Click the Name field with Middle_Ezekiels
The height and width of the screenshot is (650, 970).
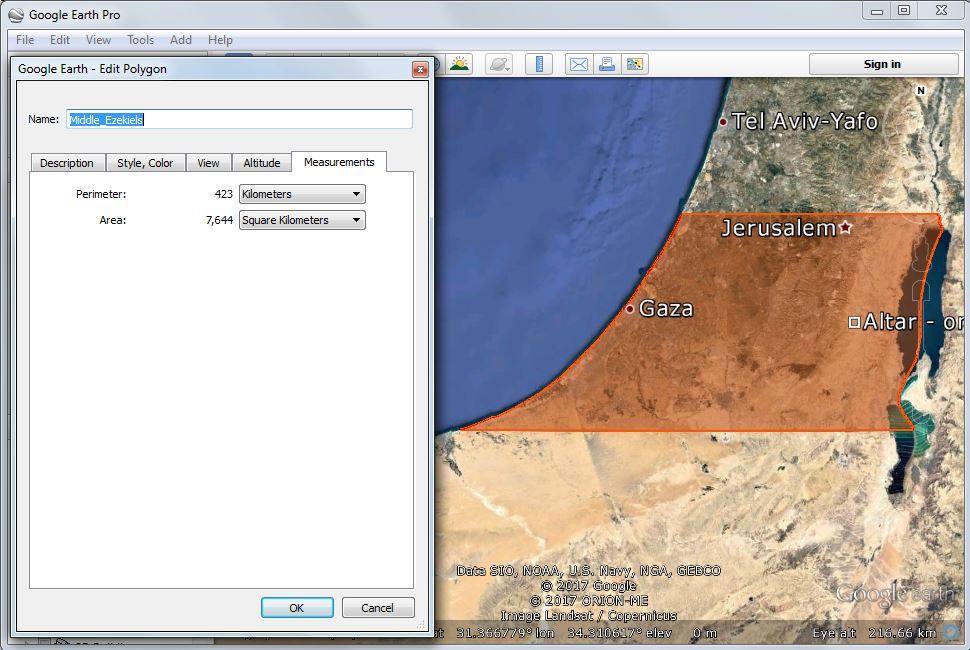coord(239,119)
